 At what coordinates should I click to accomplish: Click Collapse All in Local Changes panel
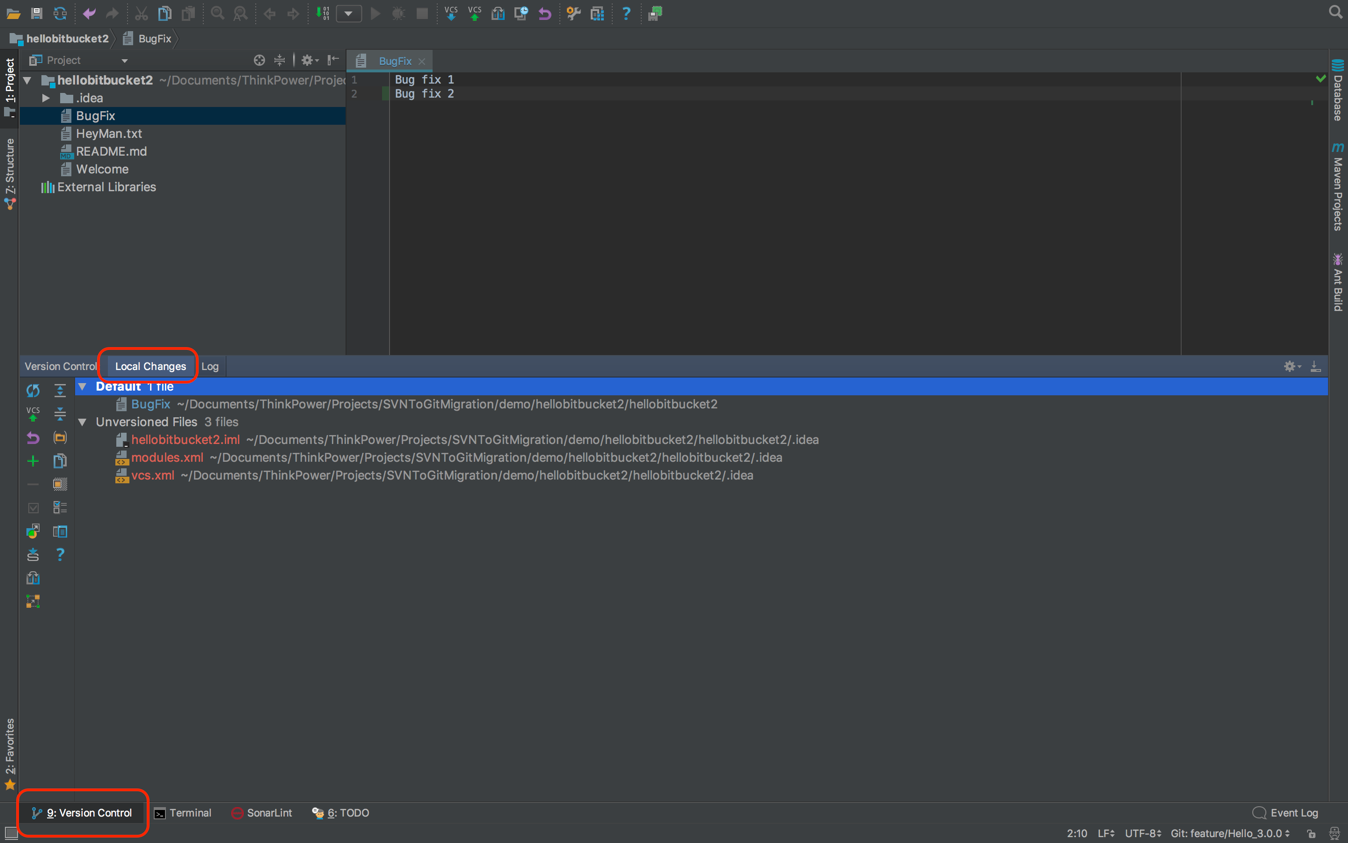point(60,414)
